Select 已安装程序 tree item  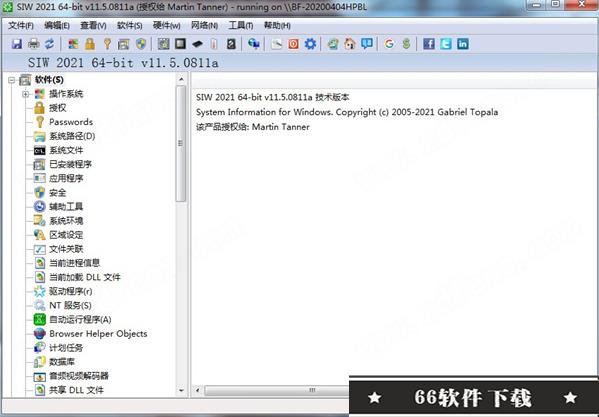(70, 165)
